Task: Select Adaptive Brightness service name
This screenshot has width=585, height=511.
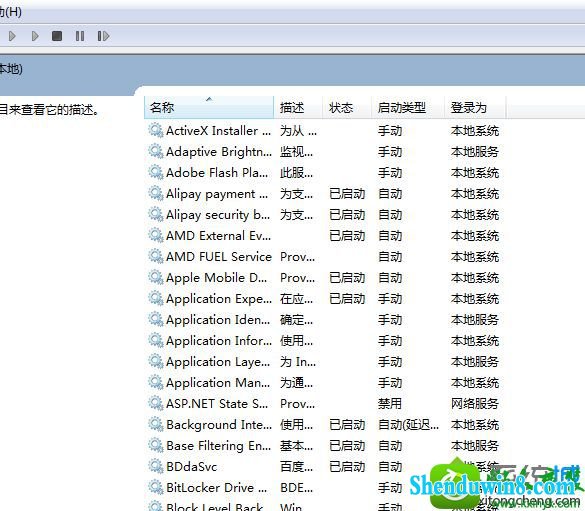Action: pyautogui.click(x=219, y=152)
